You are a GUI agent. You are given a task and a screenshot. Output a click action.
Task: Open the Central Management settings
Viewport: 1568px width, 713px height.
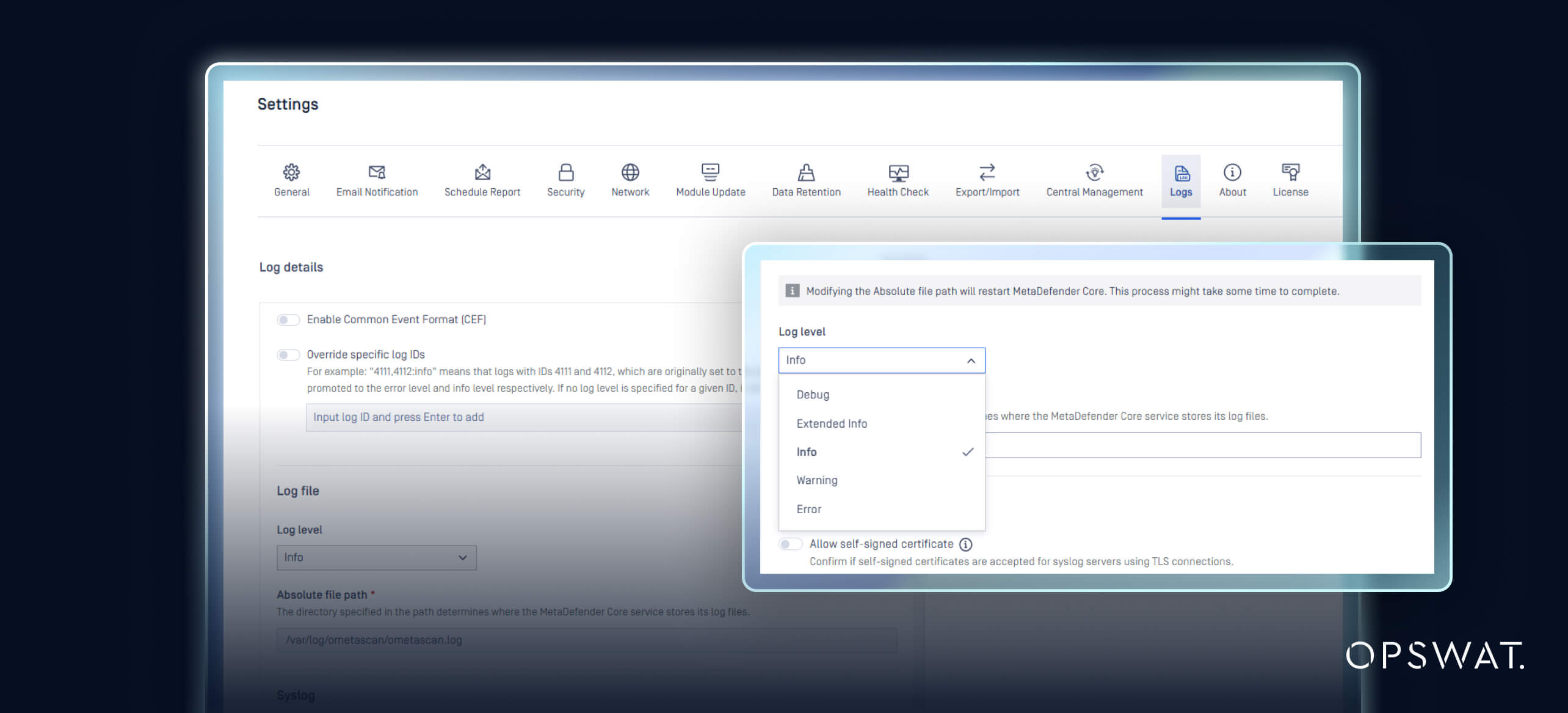(x=1094, y=179)
